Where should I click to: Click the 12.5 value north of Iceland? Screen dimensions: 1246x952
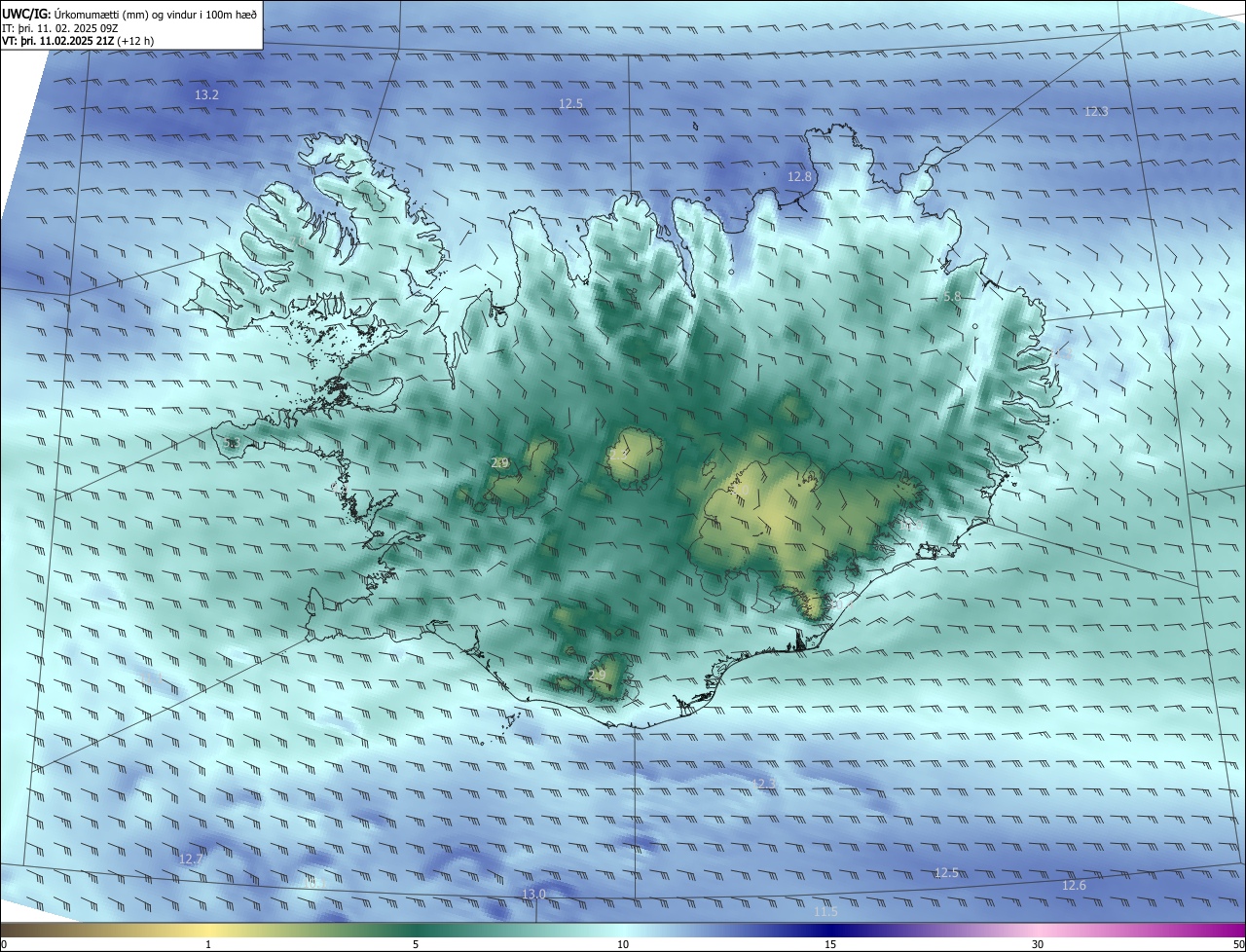pos(570,104)
